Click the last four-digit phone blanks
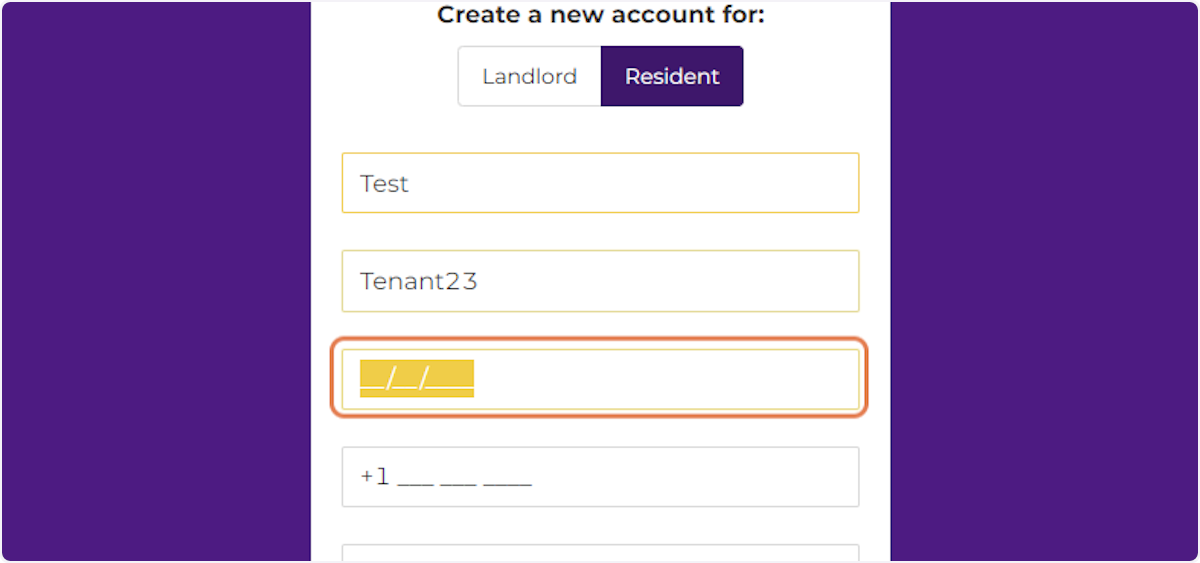 507,479
